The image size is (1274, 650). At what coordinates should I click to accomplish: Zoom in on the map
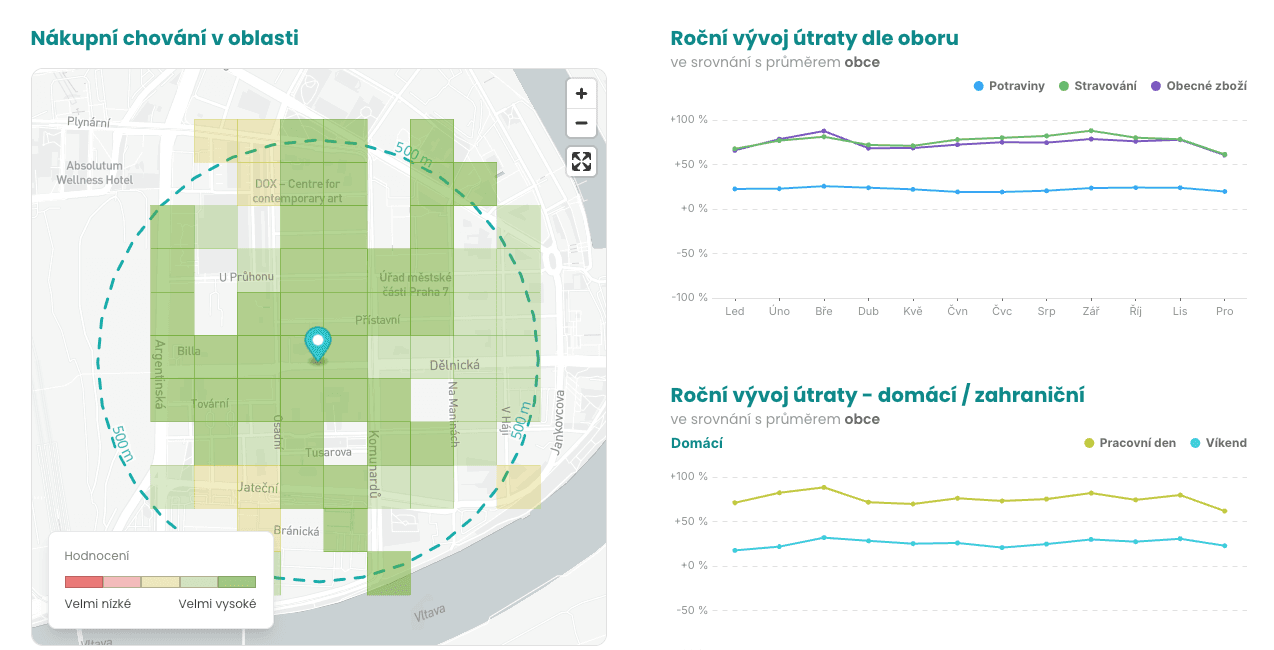(x=581, y=94)
